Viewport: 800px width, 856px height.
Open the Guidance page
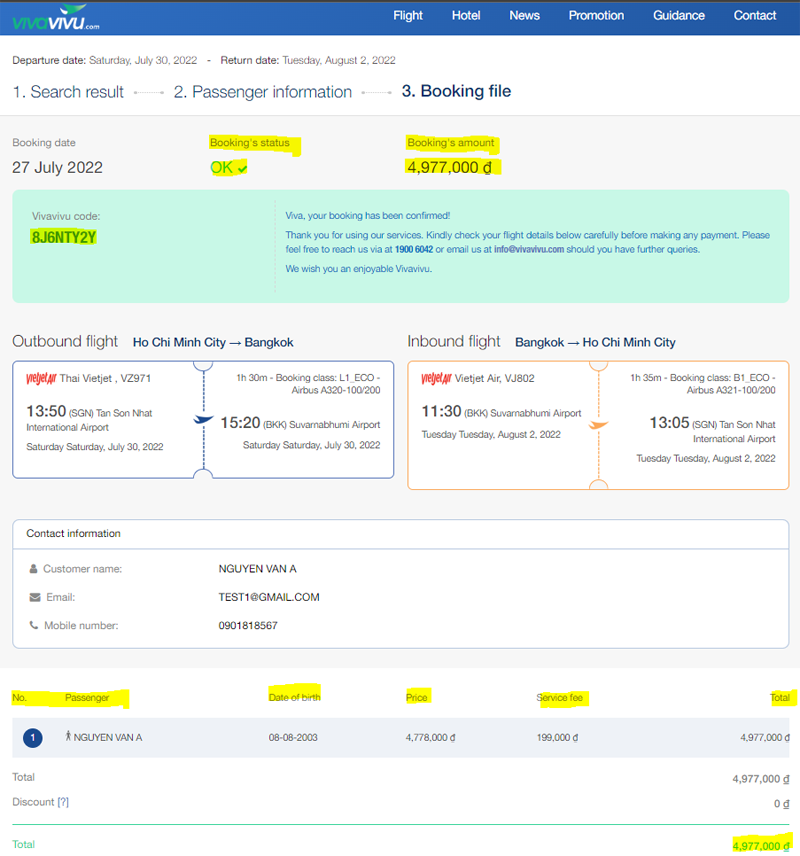679,16
